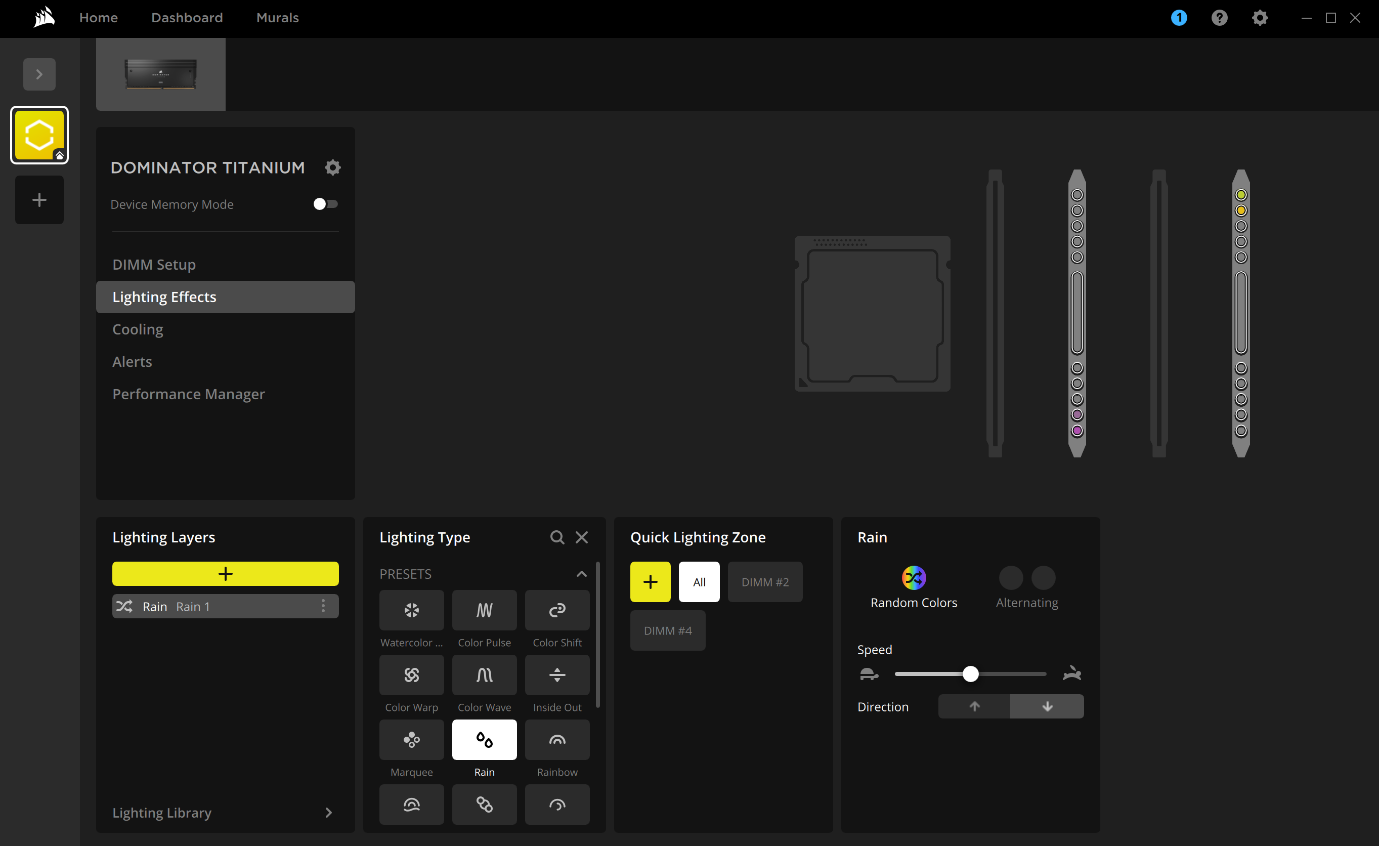Select the Rain 1 lighting layer
1379x846 pixels.
click(x=225, y=606)
